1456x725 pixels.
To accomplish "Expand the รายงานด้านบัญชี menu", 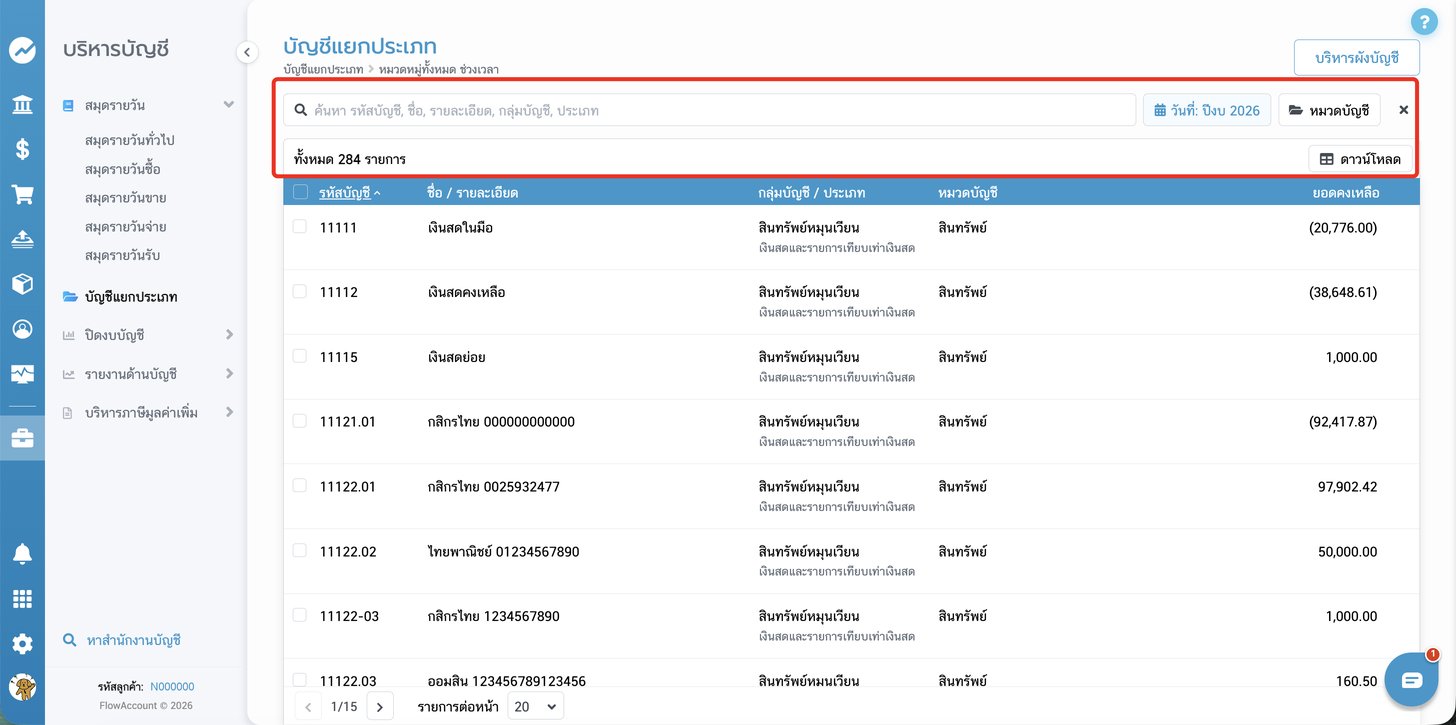I will [x=229, y=374].
